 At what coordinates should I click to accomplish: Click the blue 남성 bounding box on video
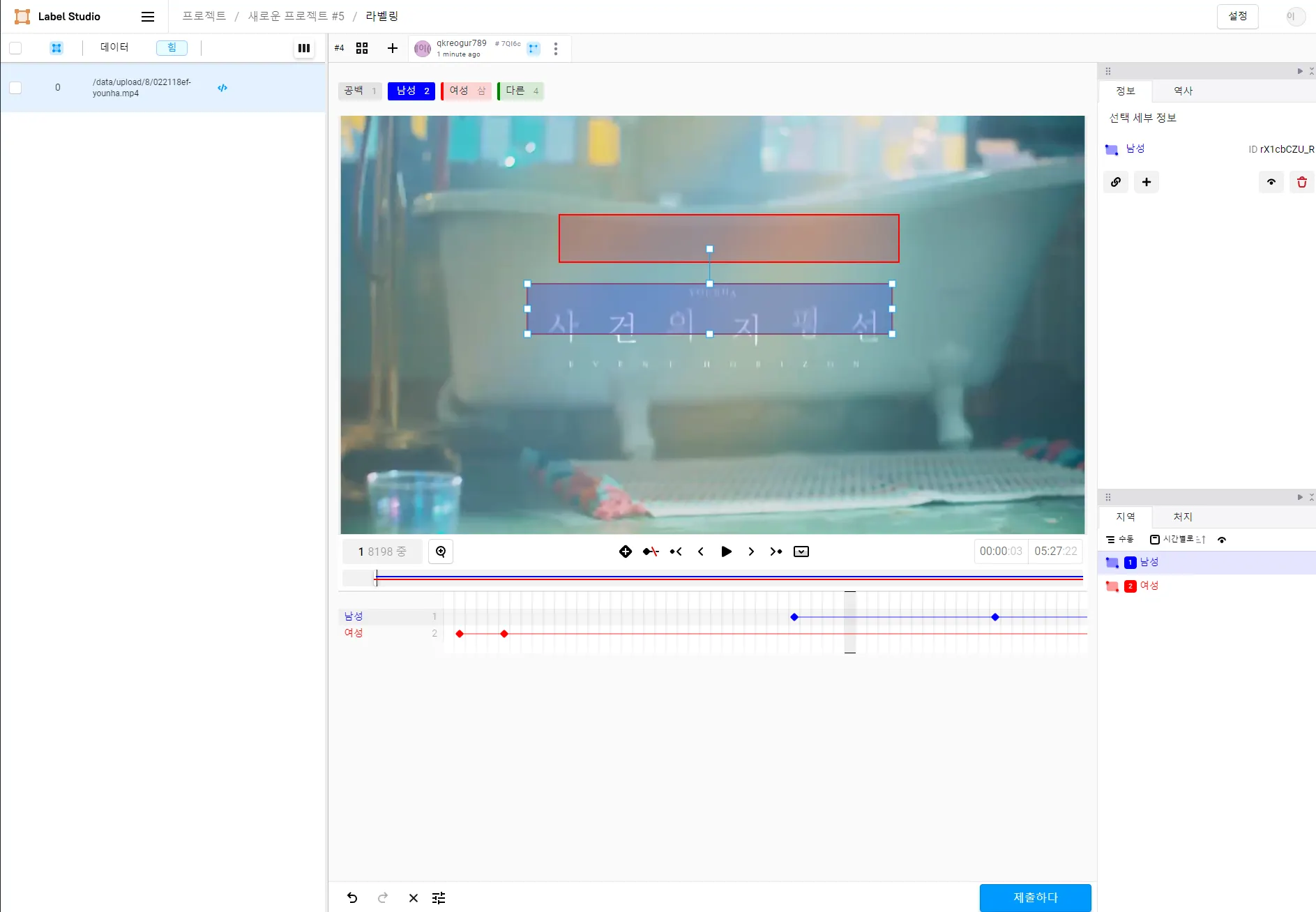coord(710,309)
